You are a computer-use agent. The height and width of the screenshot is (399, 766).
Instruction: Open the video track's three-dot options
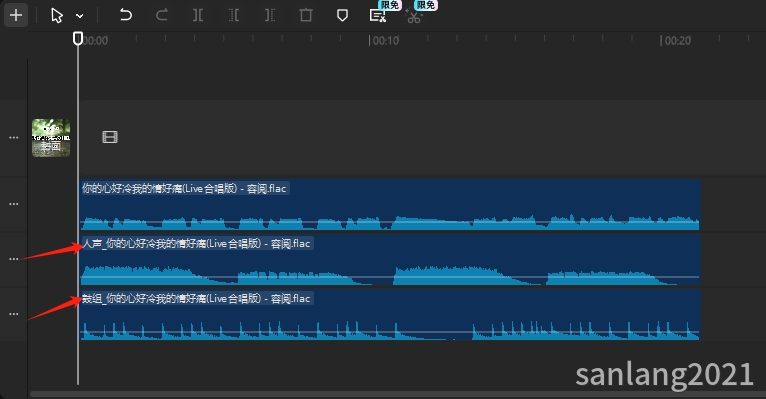click(x=14, y=138)
